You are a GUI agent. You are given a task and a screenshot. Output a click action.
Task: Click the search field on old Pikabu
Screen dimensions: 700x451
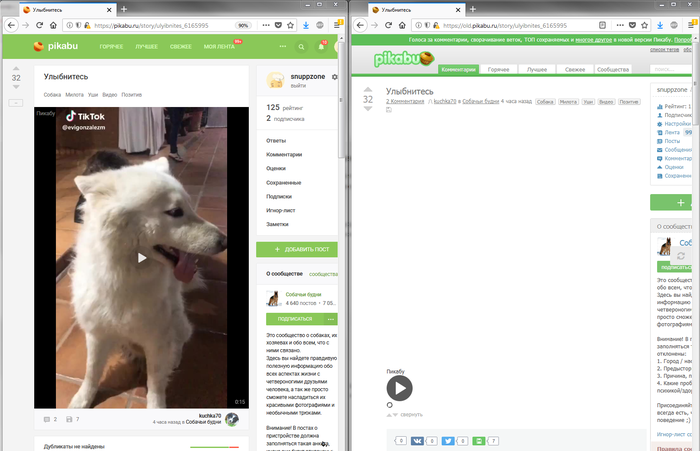click(670, 69)
